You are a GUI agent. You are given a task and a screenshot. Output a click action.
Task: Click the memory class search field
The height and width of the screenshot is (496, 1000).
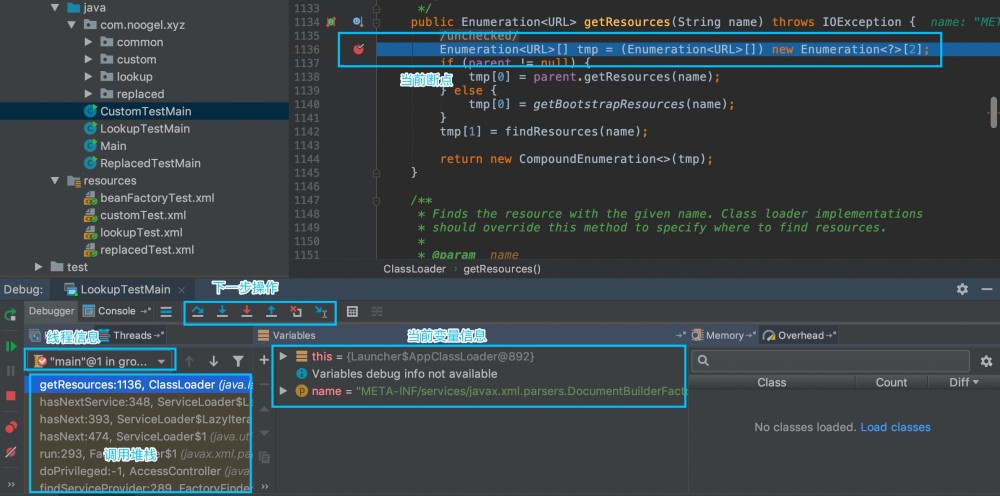(x=830, y=361)
